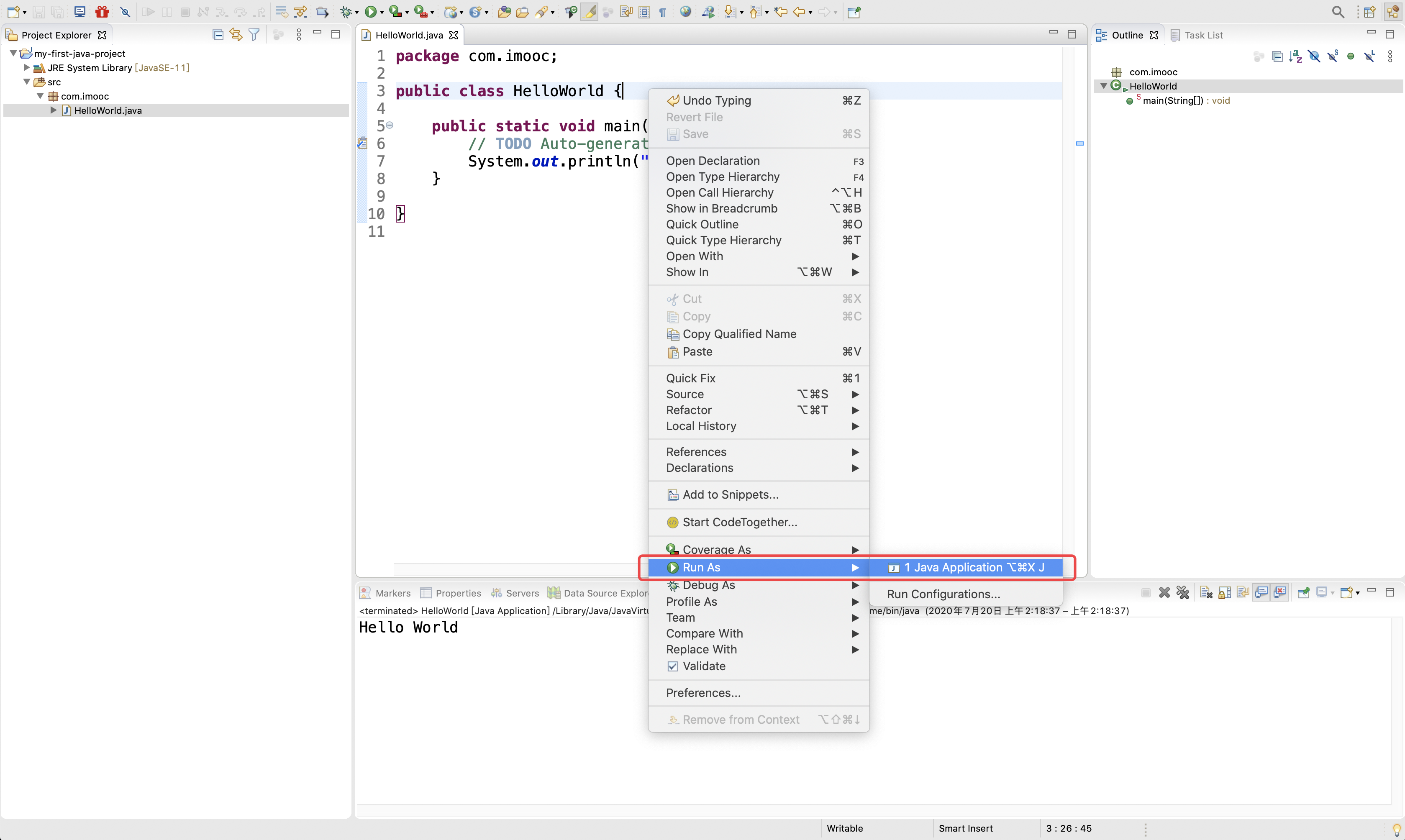Click Run Configurations... entry
1405x840 pixels.
pos(966,594)
